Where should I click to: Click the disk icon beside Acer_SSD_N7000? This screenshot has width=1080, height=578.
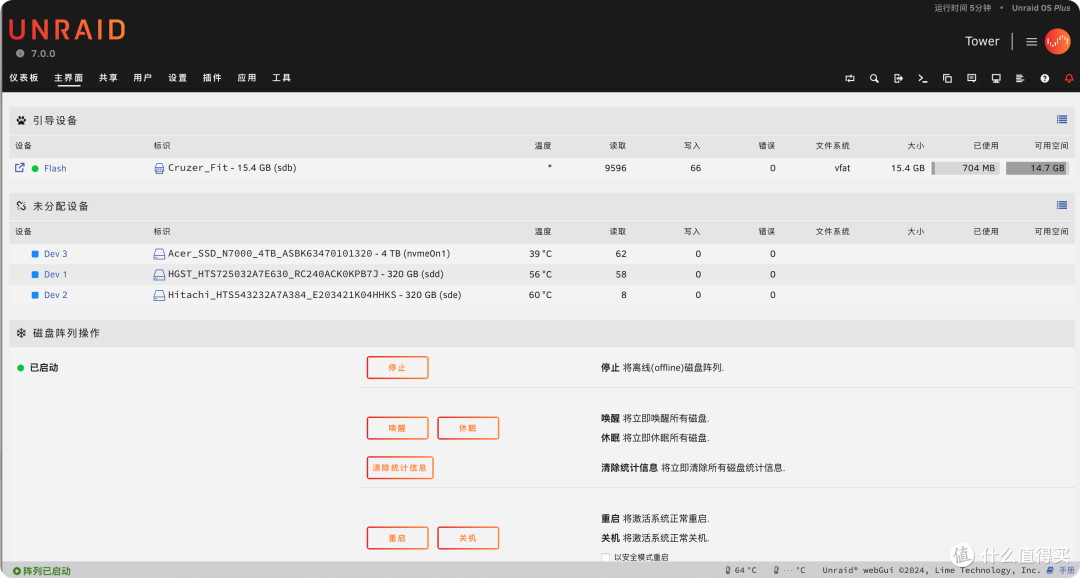pos(159,254)
